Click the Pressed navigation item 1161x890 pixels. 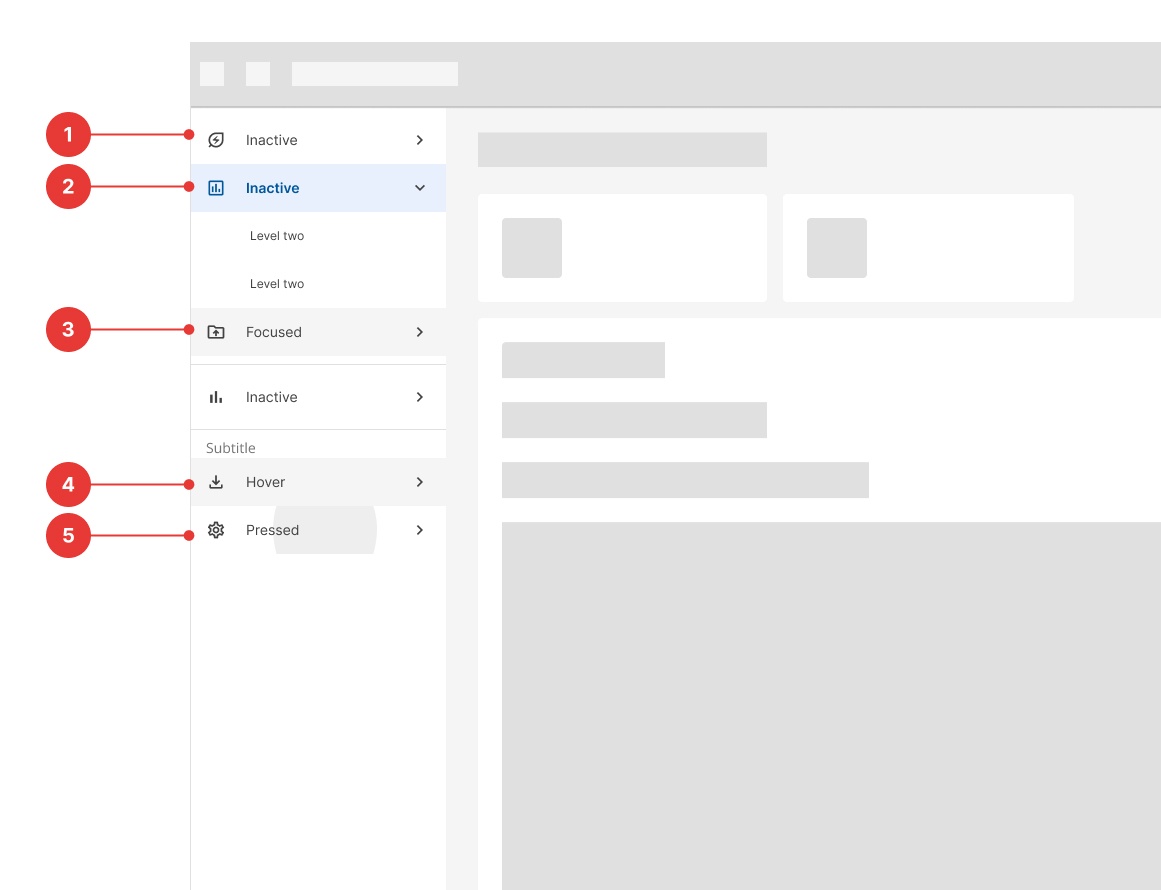(x=272, y=530)
